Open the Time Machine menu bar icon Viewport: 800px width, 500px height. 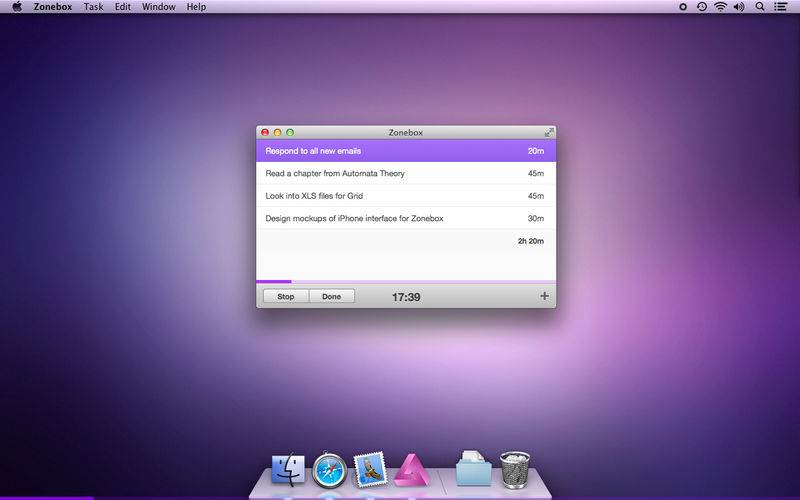pos(702,7)
